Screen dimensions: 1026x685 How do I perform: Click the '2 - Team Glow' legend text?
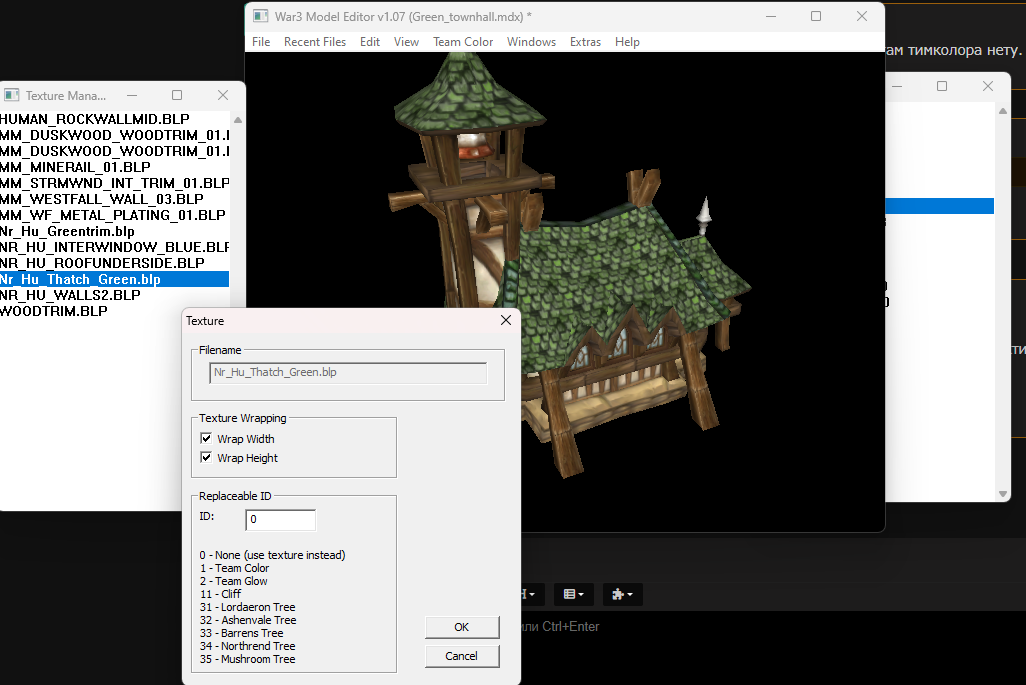click(234, 581)
